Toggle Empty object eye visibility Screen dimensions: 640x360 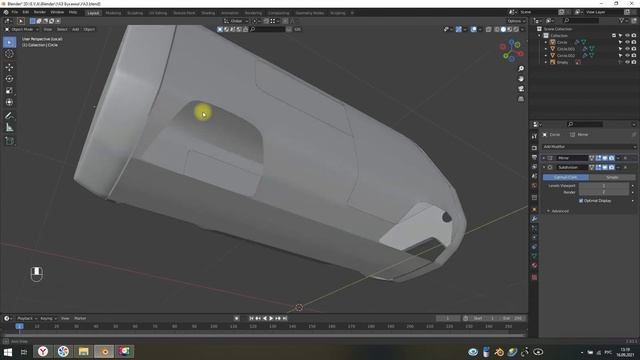(x=627, y=62)
